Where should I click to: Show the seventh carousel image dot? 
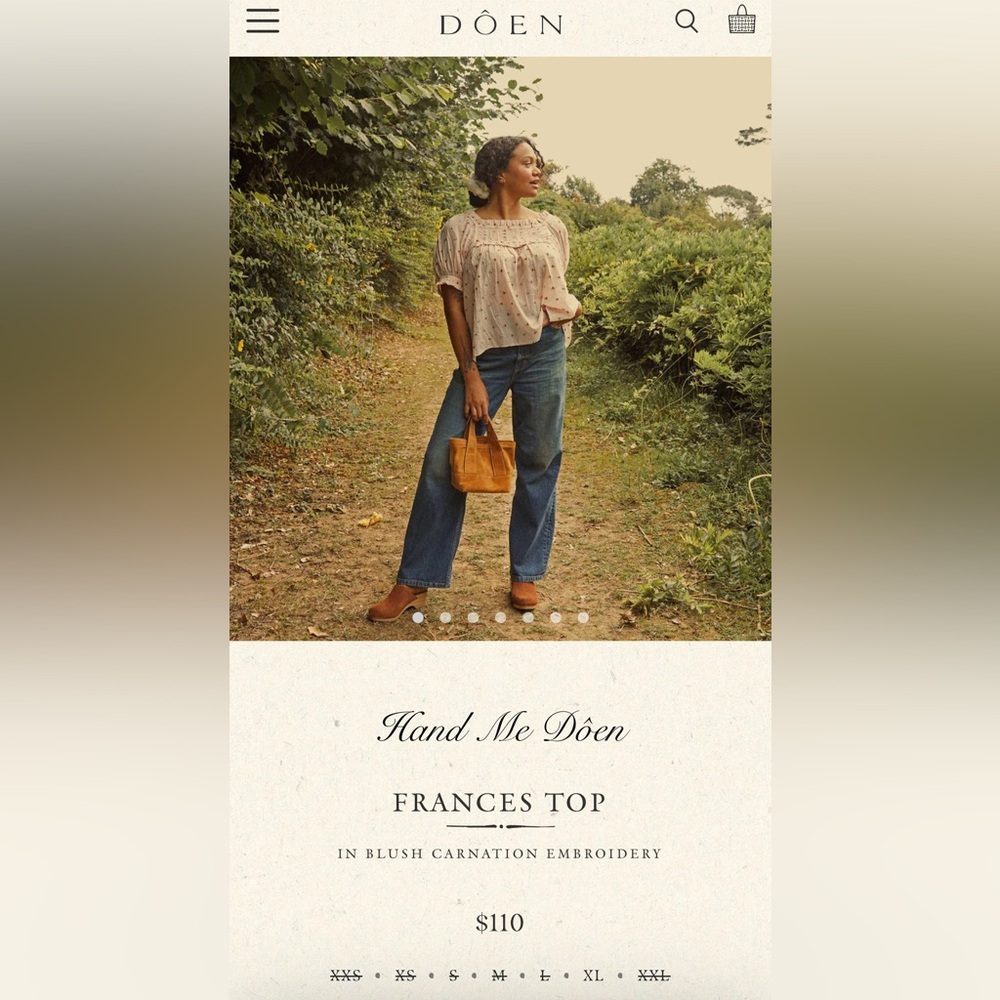coord(583,617)
